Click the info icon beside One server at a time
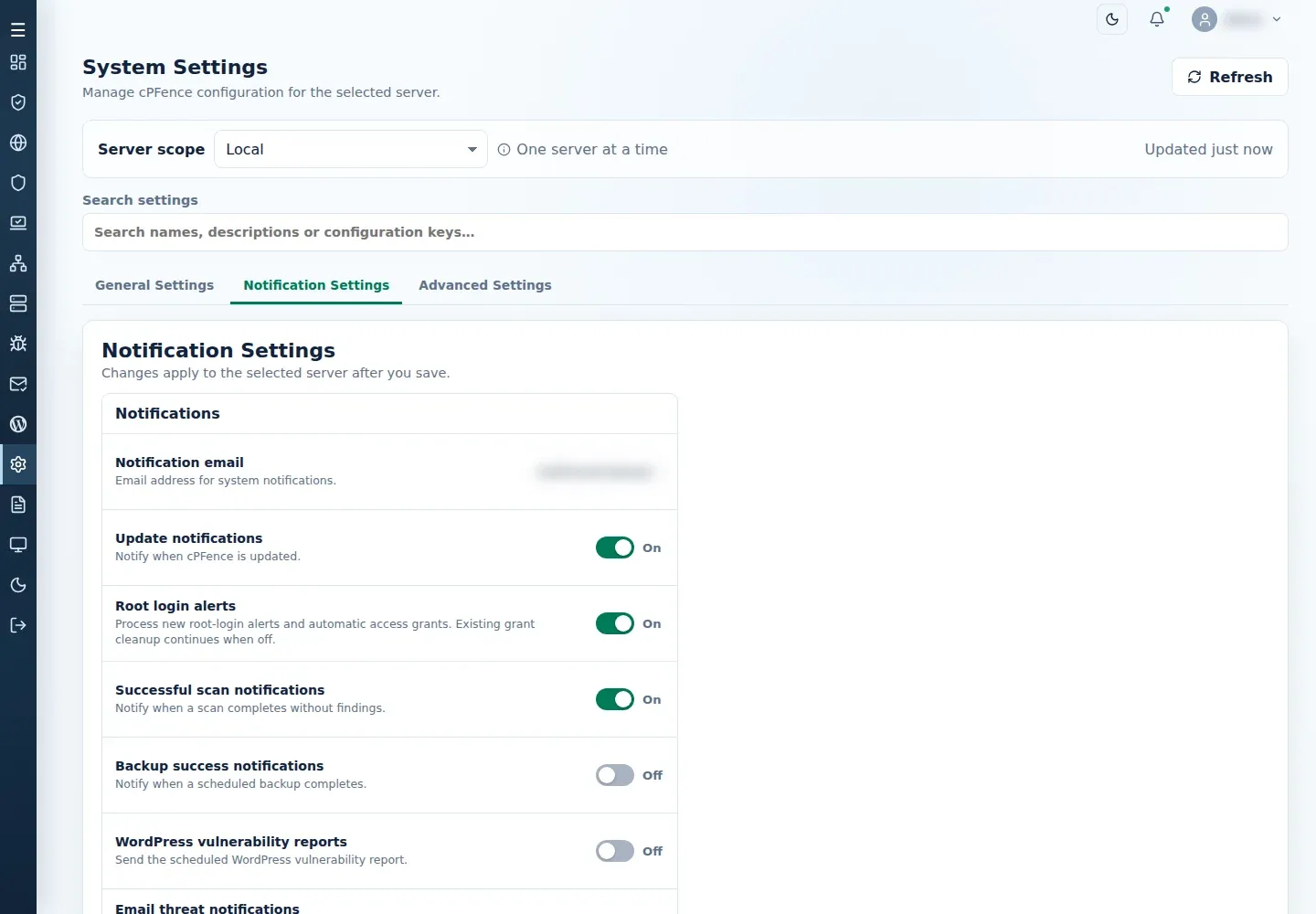 (x=504, y=150)
